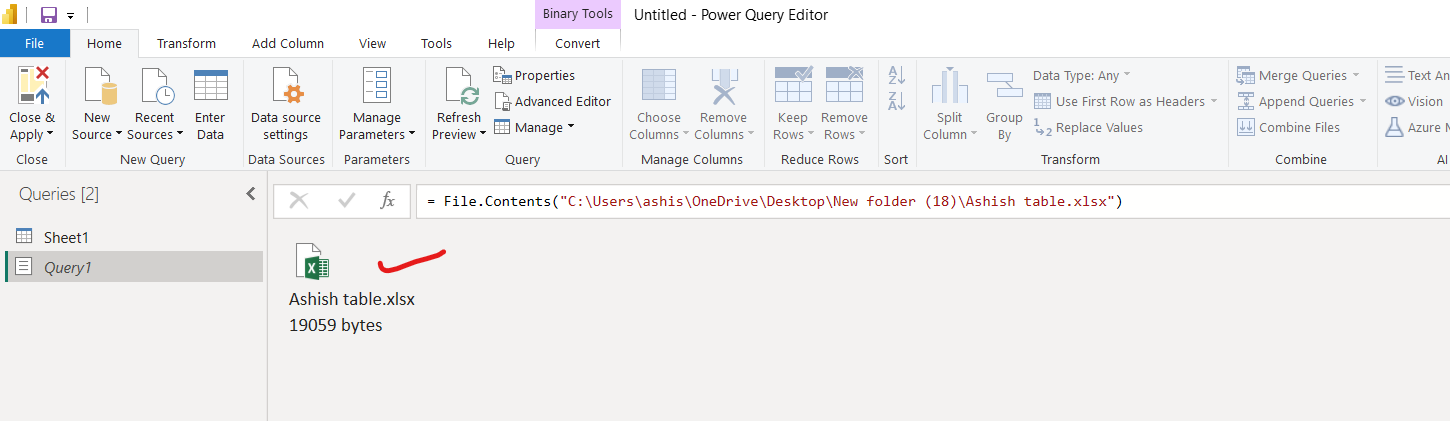Expand the Refresh Preview dropdown

(x=460, y=135)
